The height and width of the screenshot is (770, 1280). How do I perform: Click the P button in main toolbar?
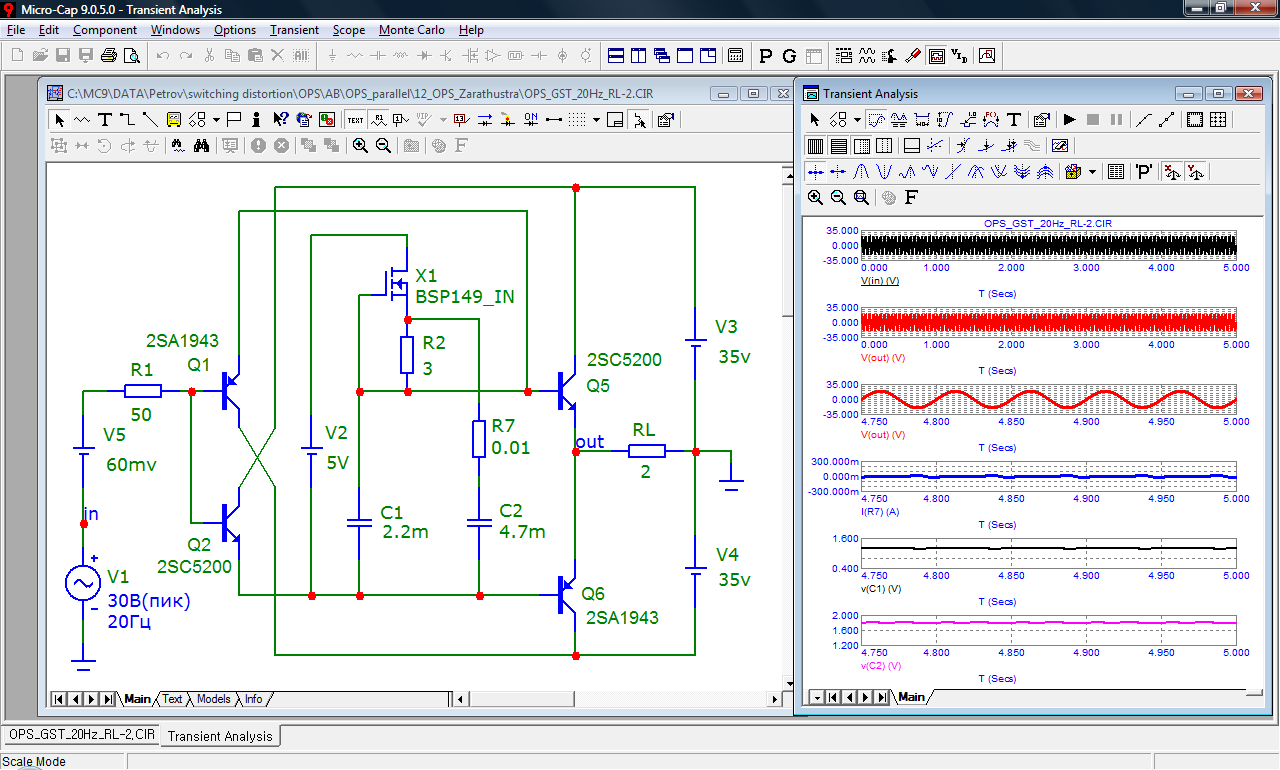click(x=767, y=55)
